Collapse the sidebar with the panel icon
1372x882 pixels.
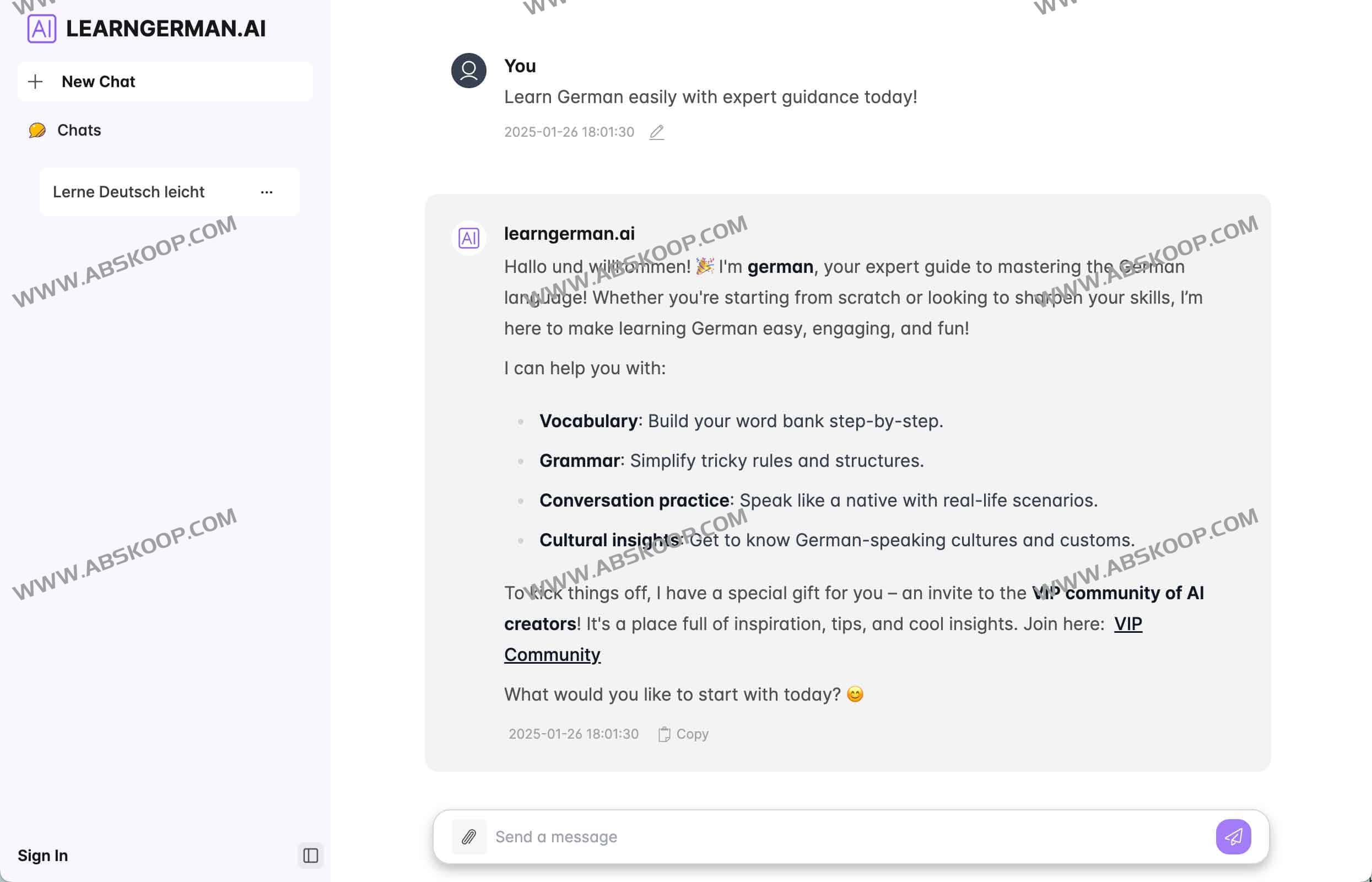point(310,856)
